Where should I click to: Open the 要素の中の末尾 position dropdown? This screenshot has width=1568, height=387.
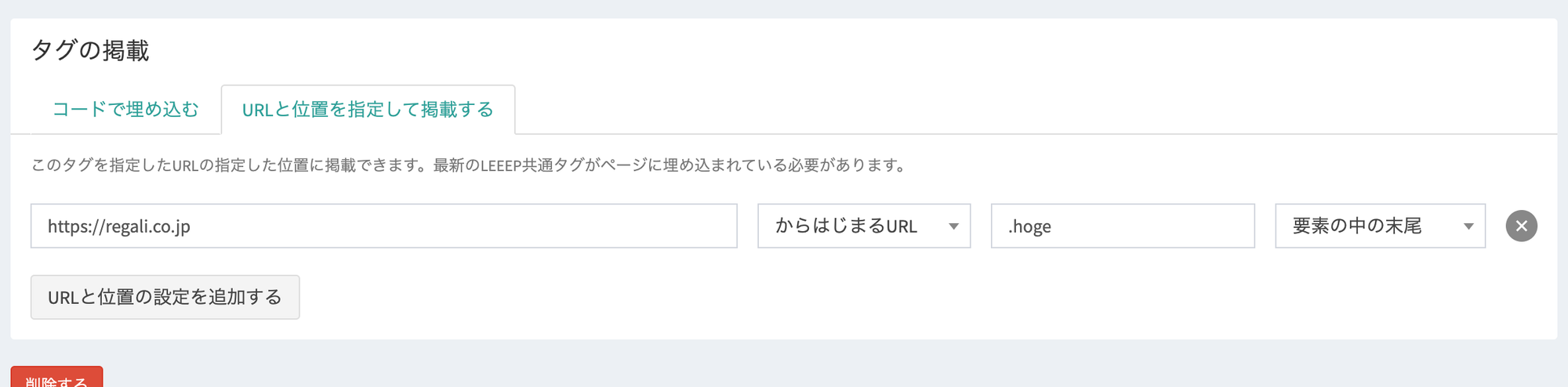(x=1379, y=226)
